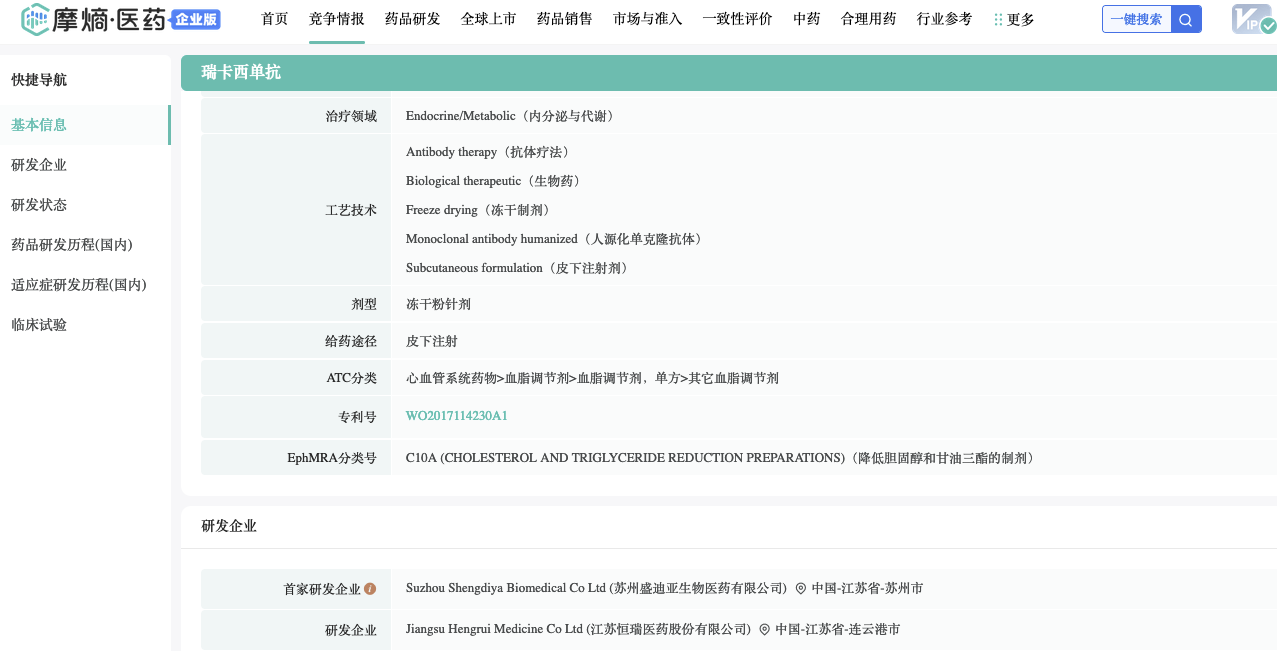
Task: Click location pin icon before 中国-江苏省-连云港市
Action: coord(765,630)
